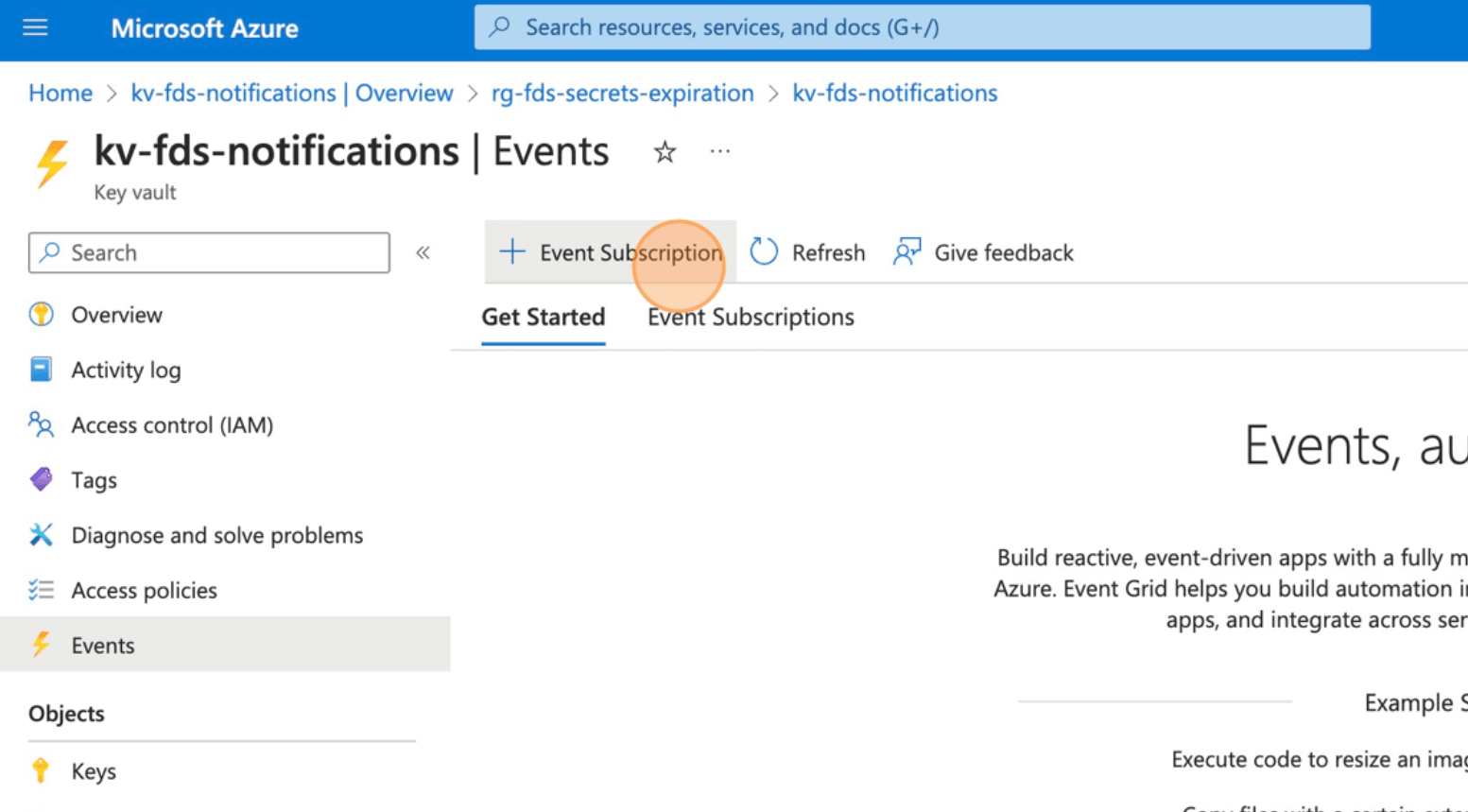
Task: Click the plus icon for Event Subscription
Action: pyautogui.click(x=511, y=251)
